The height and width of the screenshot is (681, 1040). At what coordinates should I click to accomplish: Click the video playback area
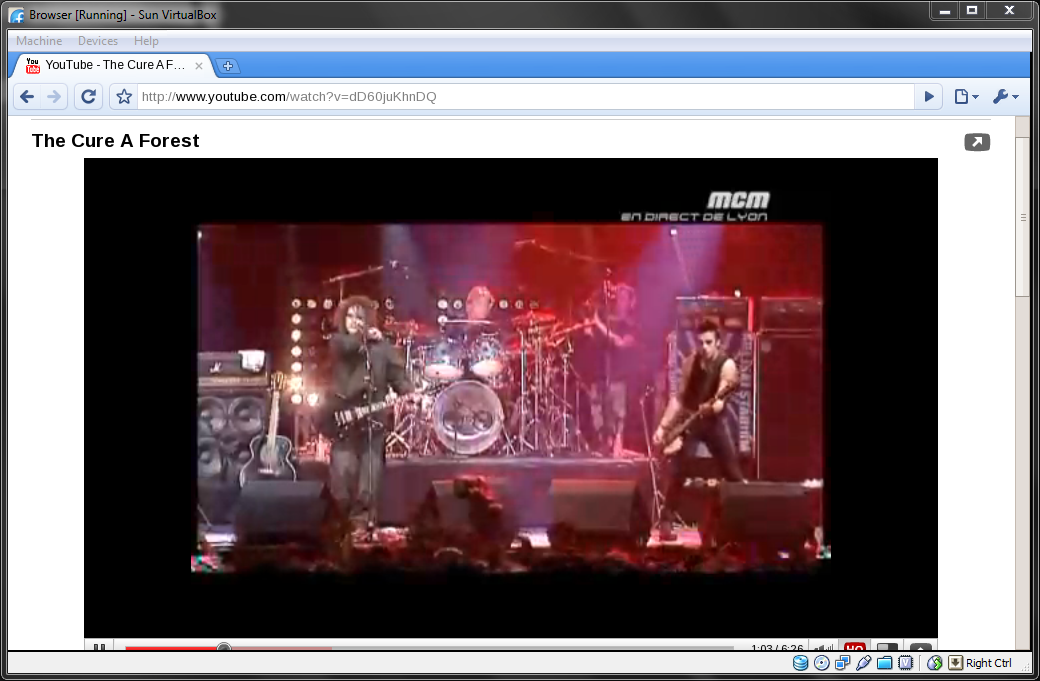pyautogui.click(x=511, y=398)
